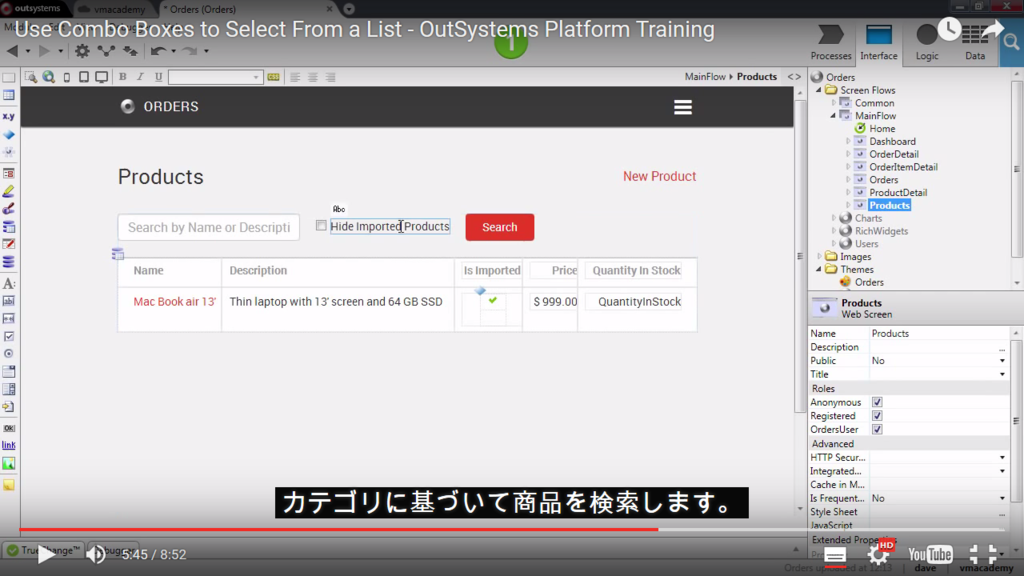Switch to the Data layer tab

[974, 43]
